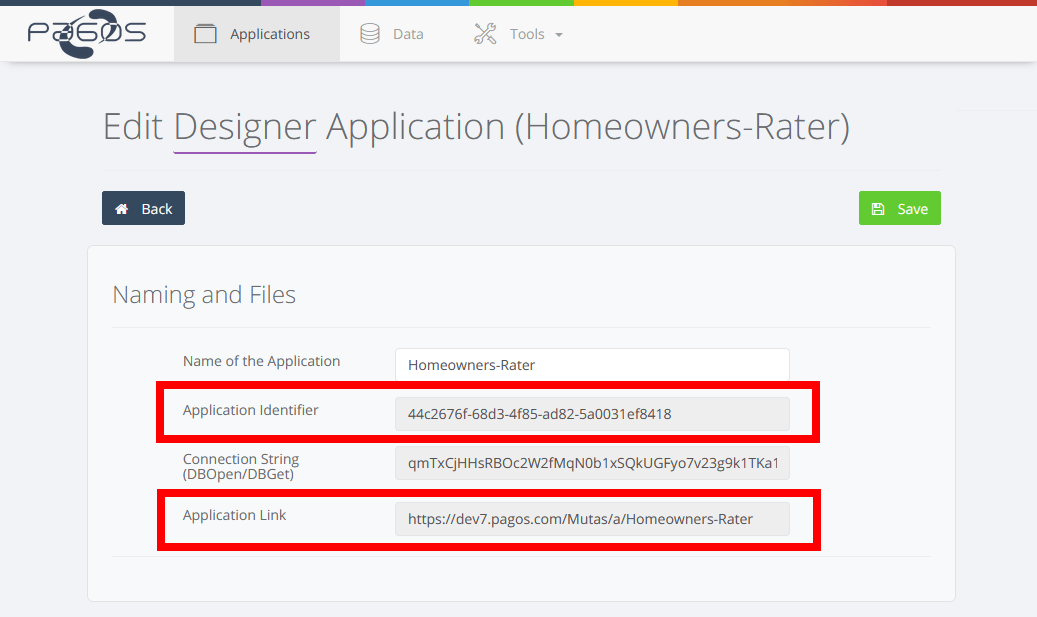This screenshot has height=617, width=1037.
Task: Click the crossed wrench icon beside Tools
Action: [x=485, y=33]
